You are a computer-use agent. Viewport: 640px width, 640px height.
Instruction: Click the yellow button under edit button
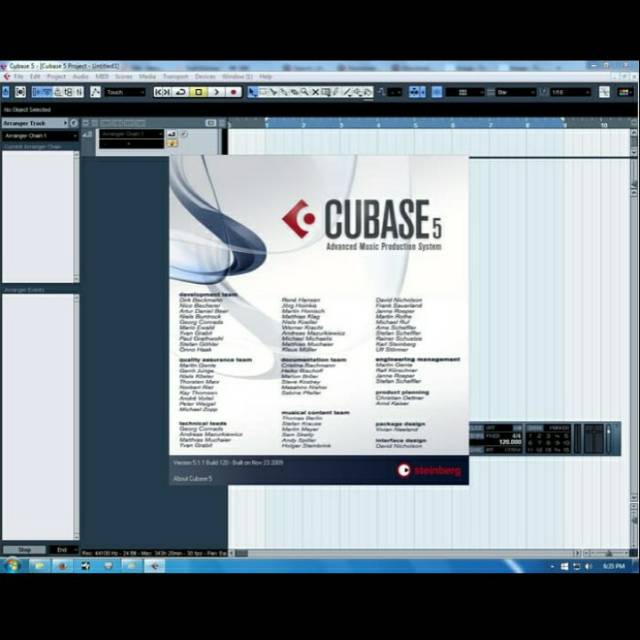tap(172, 143)
